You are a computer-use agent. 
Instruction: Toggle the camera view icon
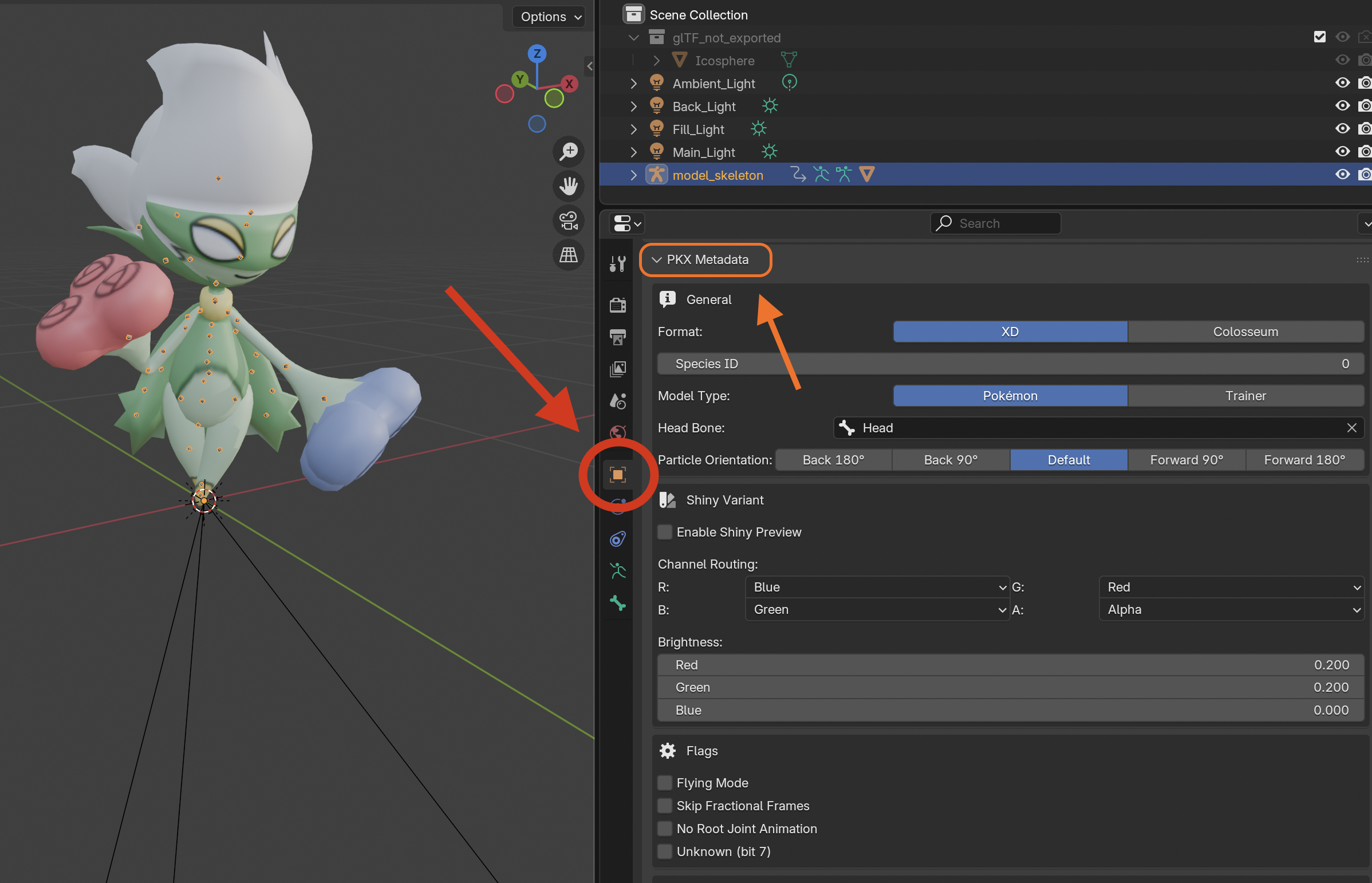568,220
